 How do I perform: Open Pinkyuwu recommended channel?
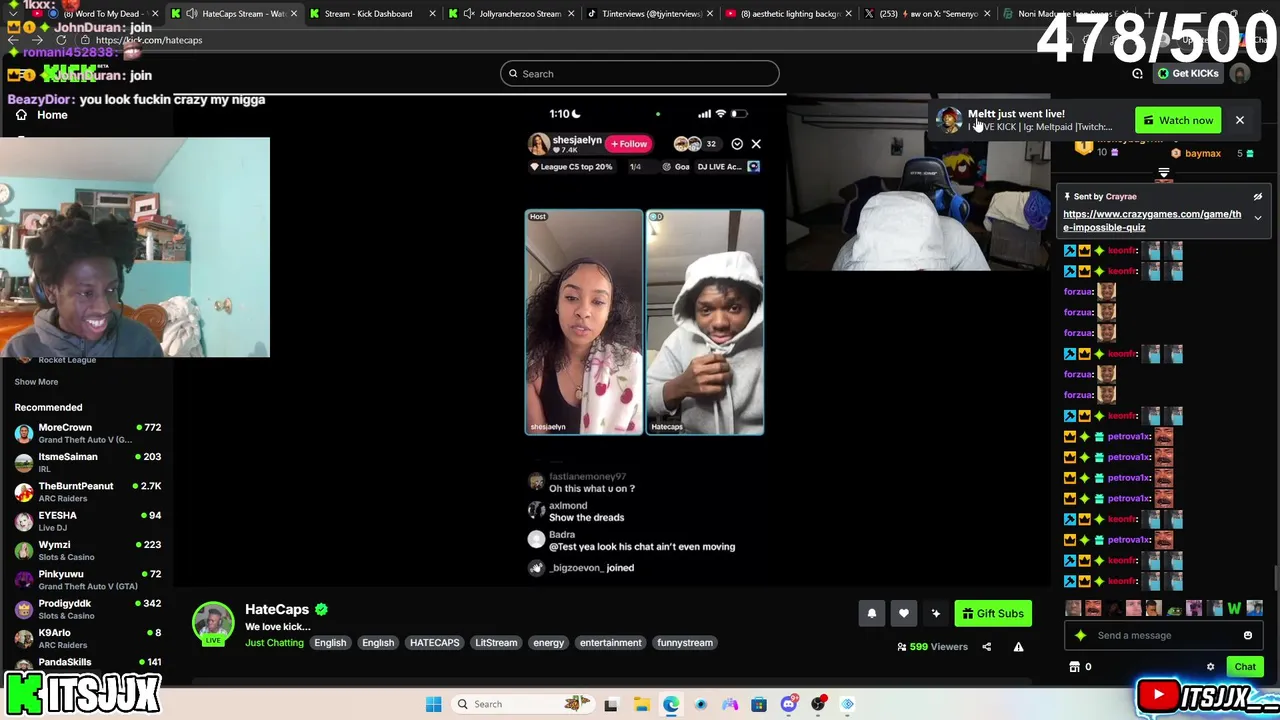coord(87,579)
